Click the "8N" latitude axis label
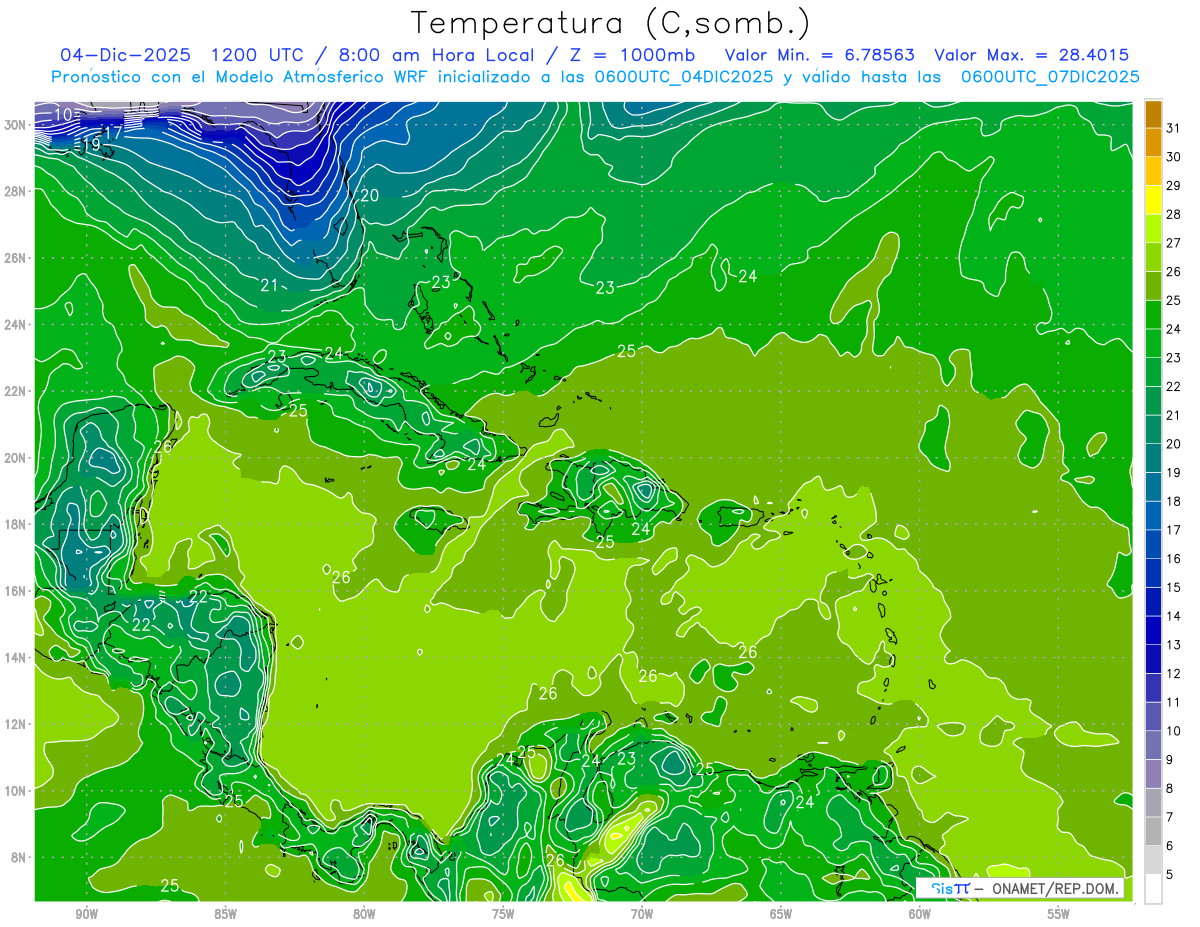Image resolution: width=1200 pixels, height=927 pixels. [x=20, y=857]
